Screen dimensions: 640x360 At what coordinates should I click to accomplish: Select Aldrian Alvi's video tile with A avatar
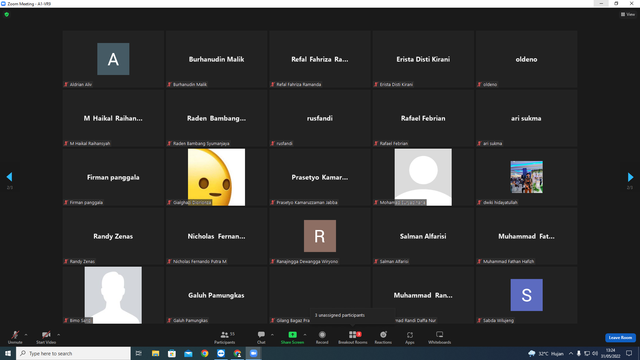click(113, 59)
